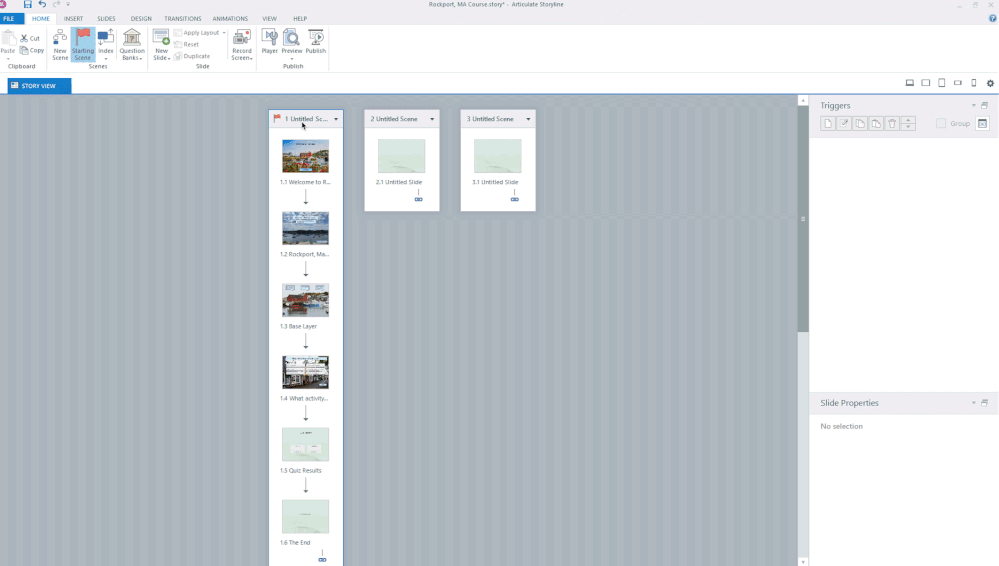Switch to the VIEW ribbon tab
Screen dimensions: 999x566
270,18
